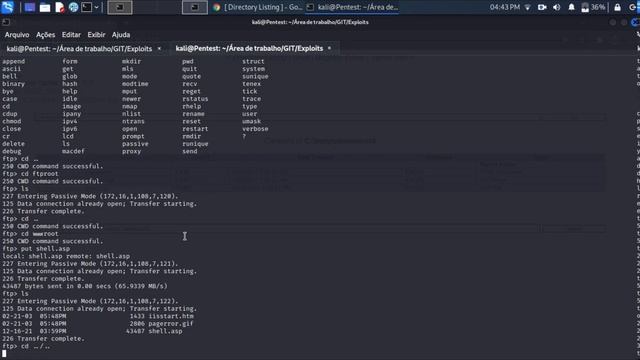Close the first terminal tab

(x=159, y=49)
